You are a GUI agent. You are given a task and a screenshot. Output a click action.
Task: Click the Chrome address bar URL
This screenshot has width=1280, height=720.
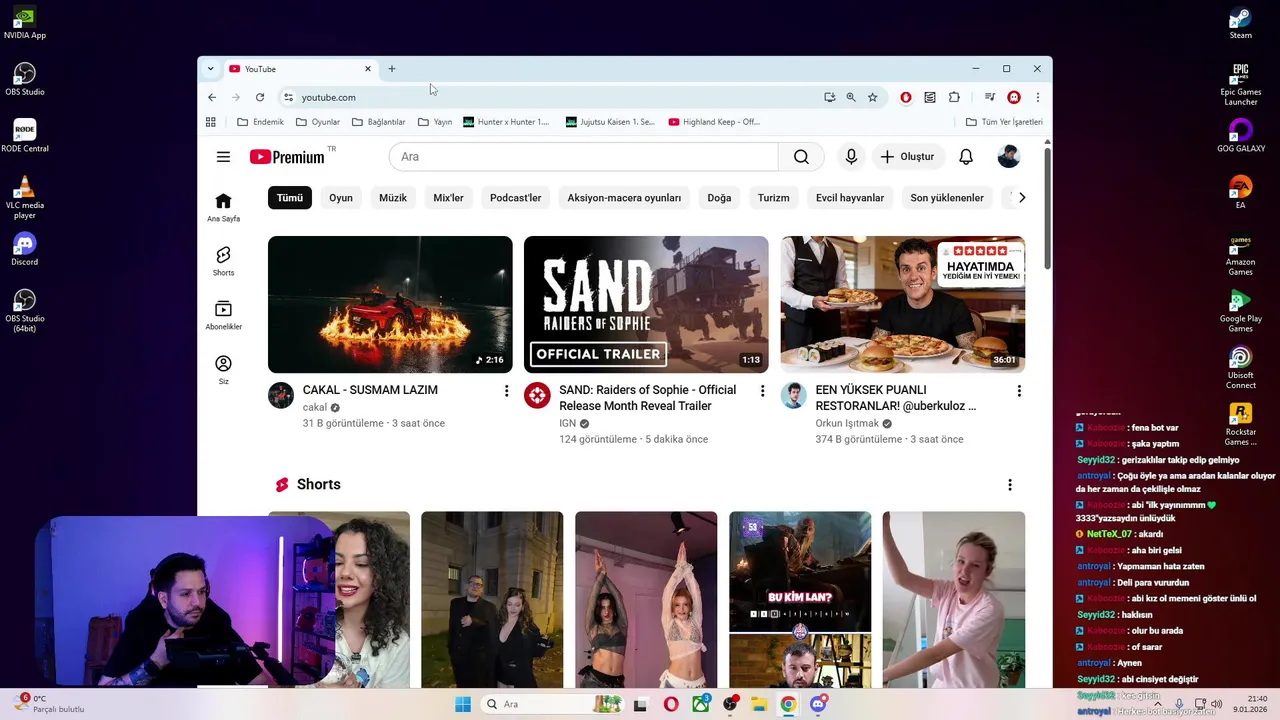[x=329, y=97]
